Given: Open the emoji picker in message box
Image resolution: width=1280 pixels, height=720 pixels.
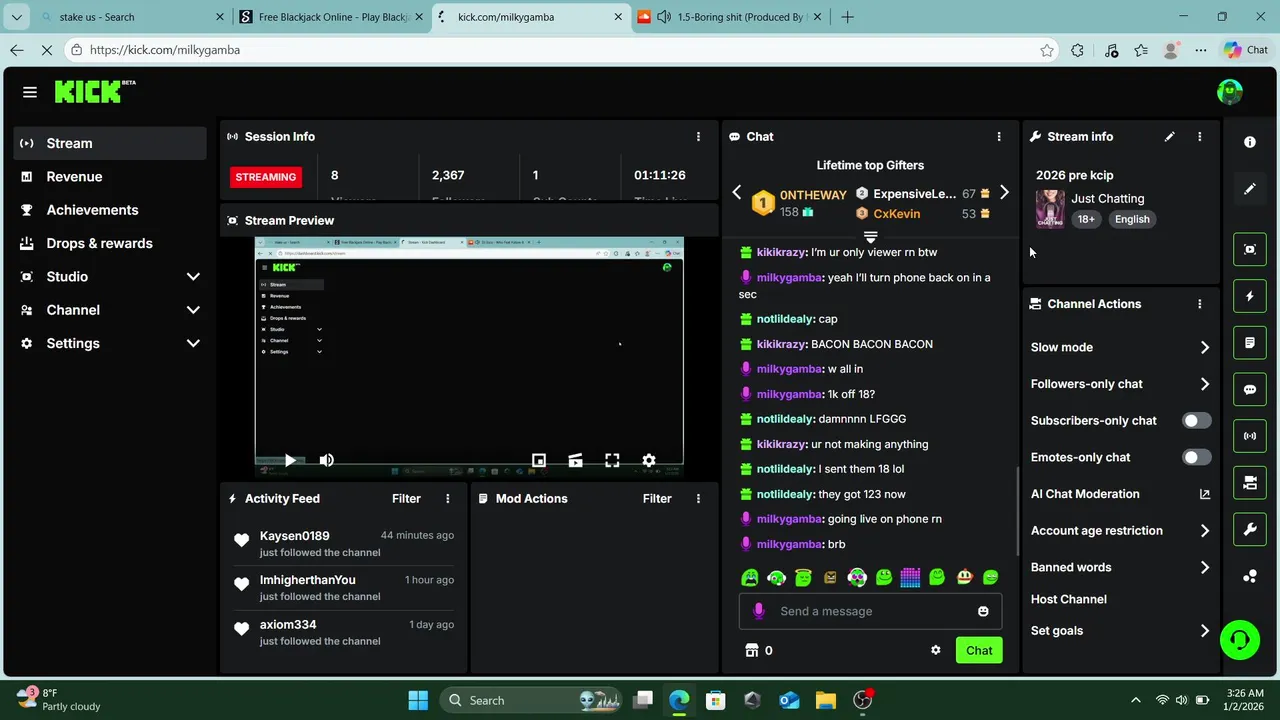Looking at the screenshot, I should click(x=983, y=611).
